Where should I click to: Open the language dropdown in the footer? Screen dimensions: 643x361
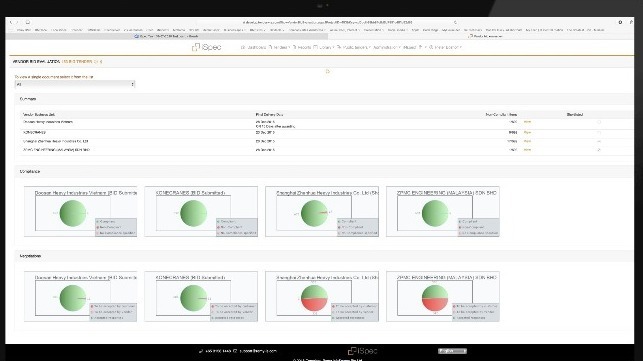(x=452, y=351)
